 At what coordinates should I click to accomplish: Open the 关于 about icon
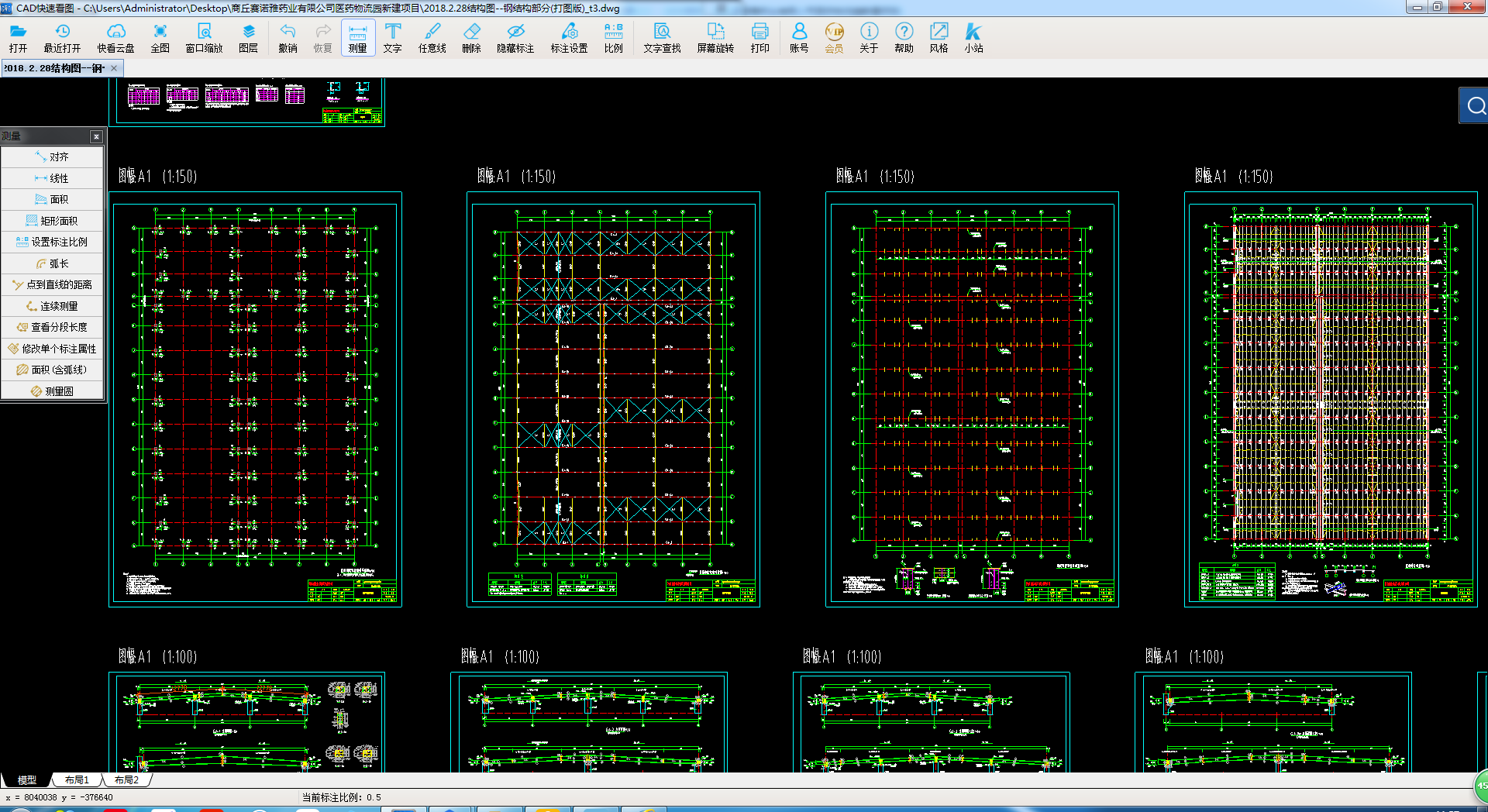(x=869, y=38)
